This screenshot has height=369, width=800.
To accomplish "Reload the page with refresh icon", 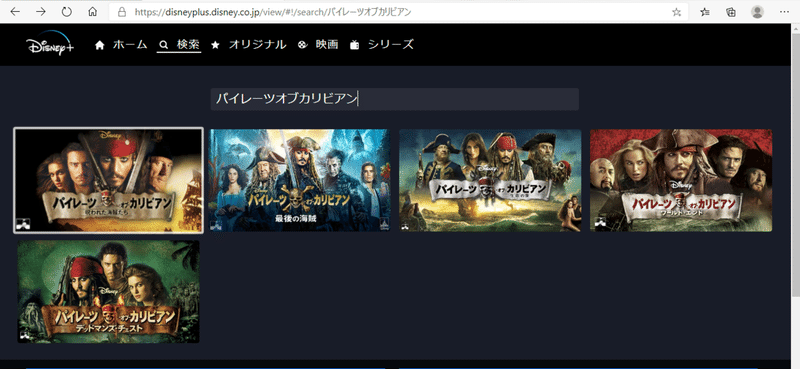I will (x=66, y=12).
